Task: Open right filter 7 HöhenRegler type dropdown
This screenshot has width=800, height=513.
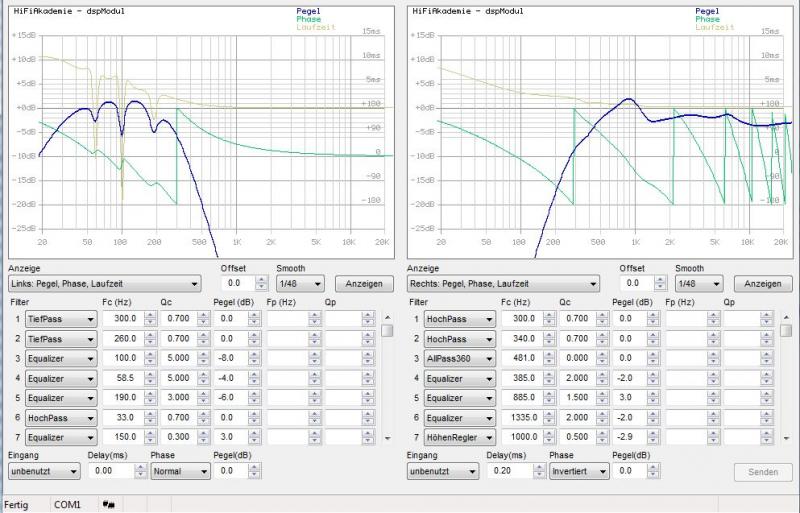Action: click(459, 437)
